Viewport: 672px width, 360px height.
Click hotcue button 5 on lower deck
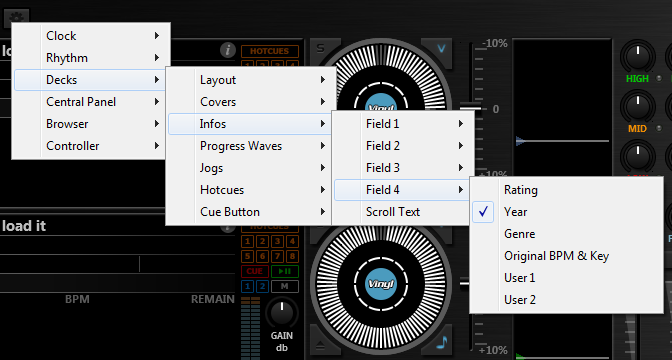point(247,256)
